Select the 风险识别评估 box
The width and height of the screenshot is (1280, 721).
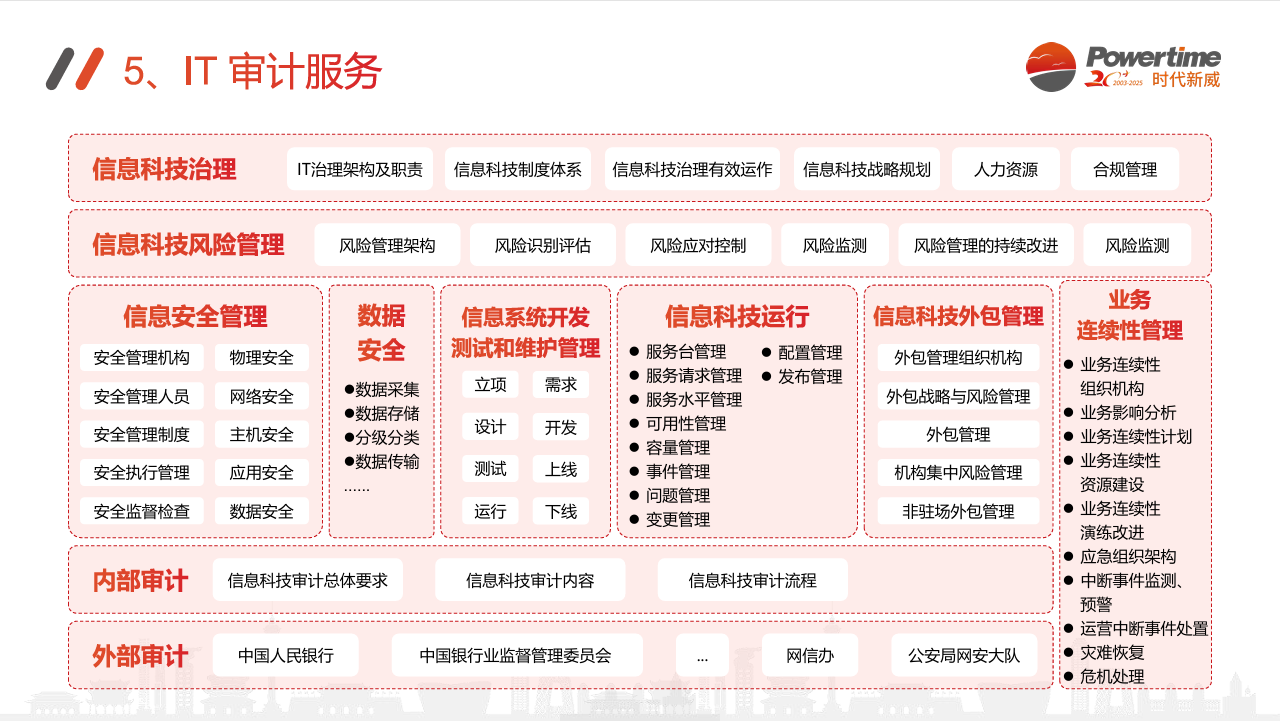[x=542, y=245]
